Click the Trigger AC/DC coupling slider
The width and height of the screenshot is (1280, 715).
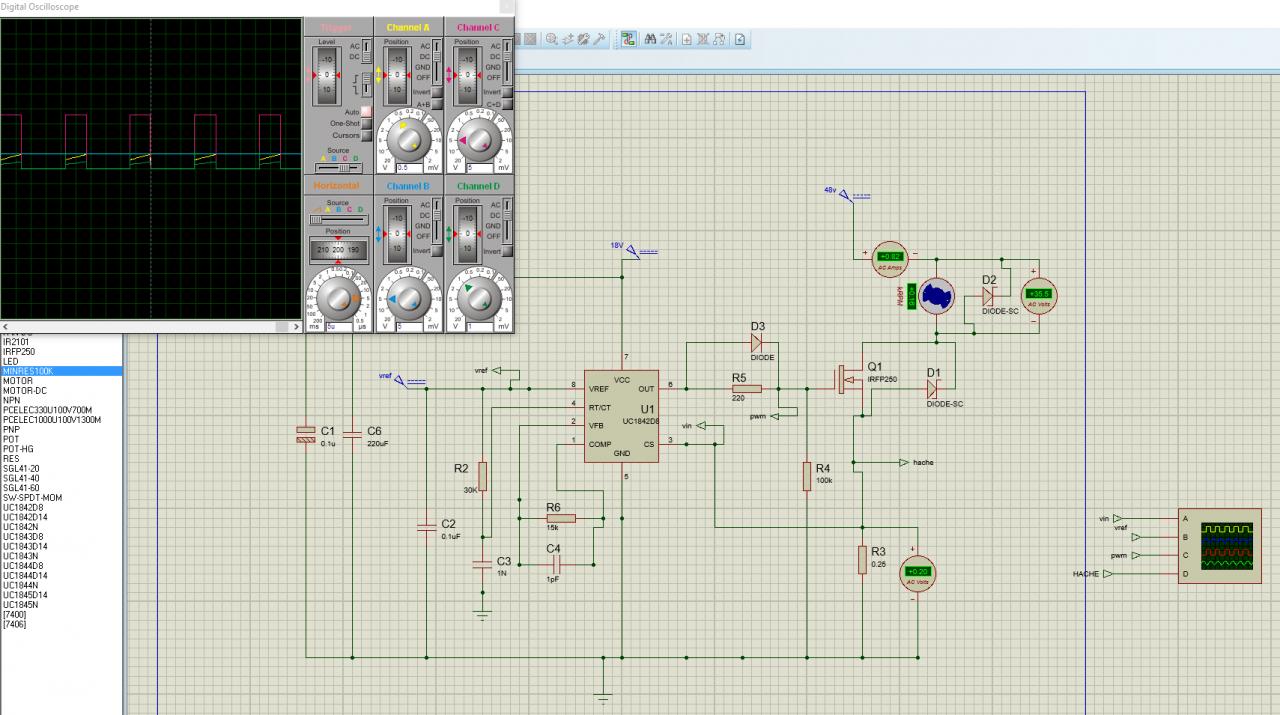click(367, 52)
